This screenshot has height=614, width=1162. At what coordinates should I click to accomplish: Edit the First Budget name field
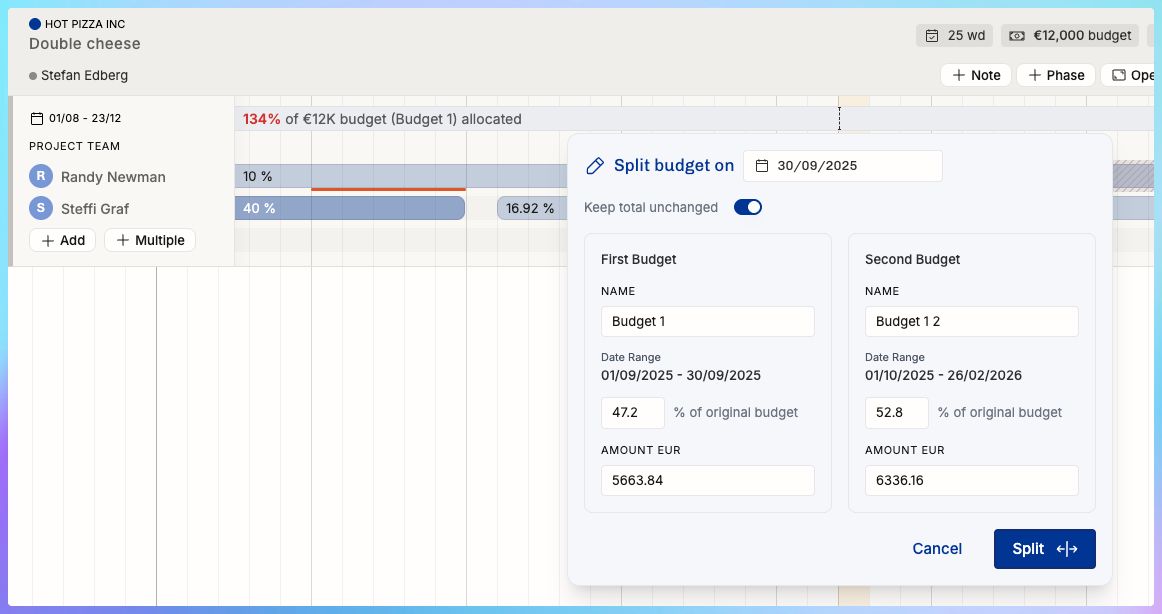[x=707, y=322]
